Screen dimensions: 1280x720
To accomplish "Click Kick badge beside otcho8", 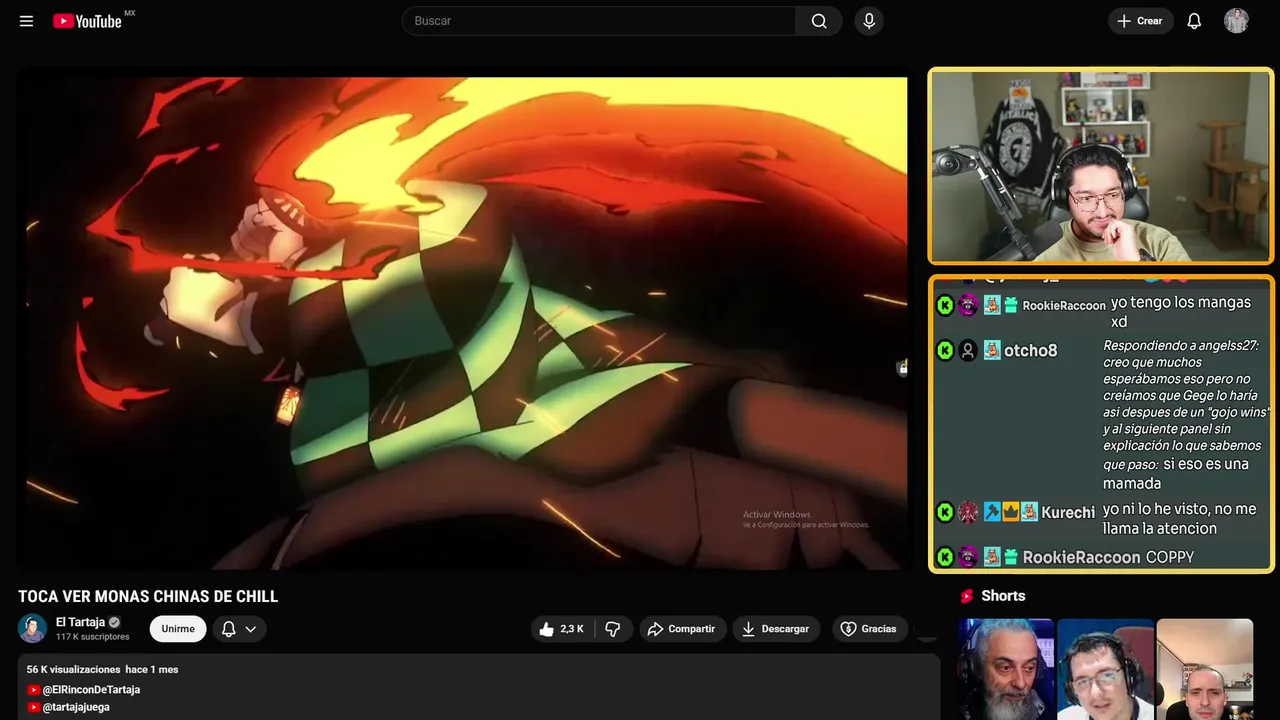I will [x=945, y=350].
